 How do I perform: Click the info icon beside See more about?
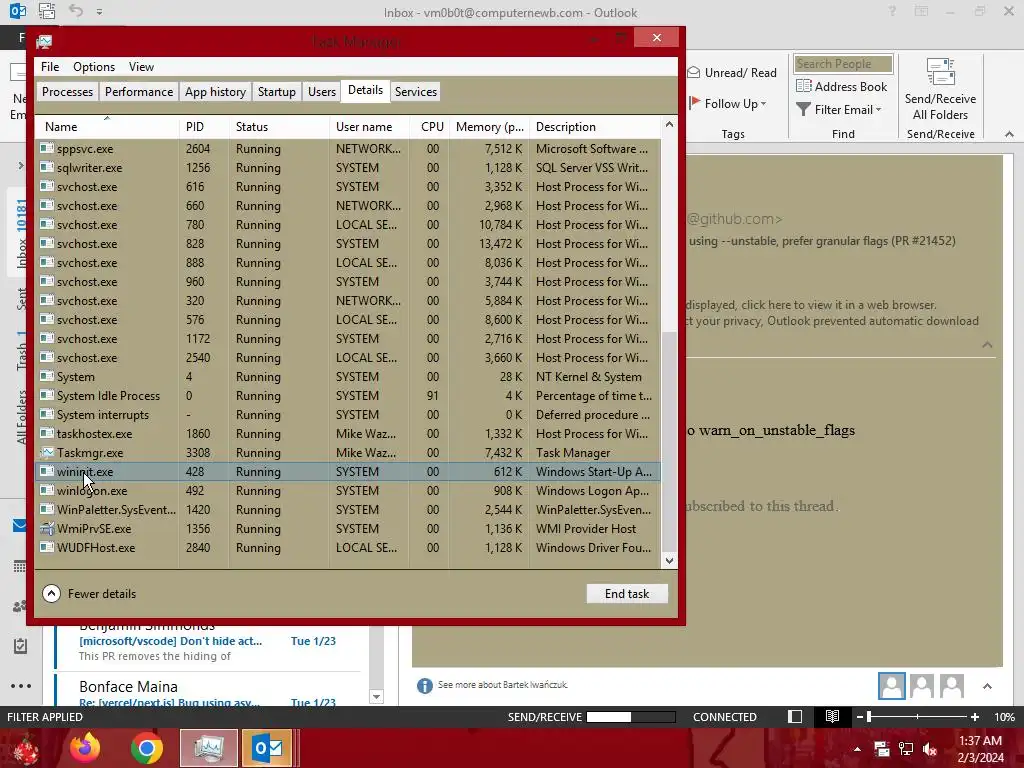(x=424, y=686)
